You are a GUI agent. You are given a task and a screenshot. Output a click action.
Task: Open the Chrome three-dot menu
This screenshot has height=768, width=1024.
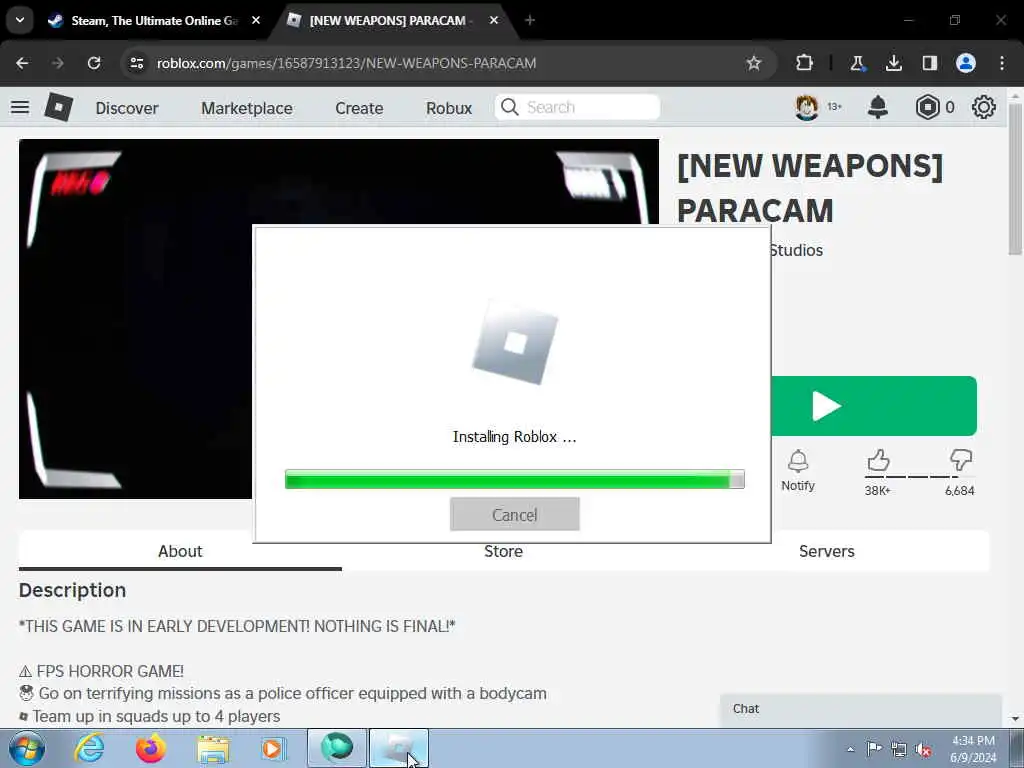pos(1002,63)
